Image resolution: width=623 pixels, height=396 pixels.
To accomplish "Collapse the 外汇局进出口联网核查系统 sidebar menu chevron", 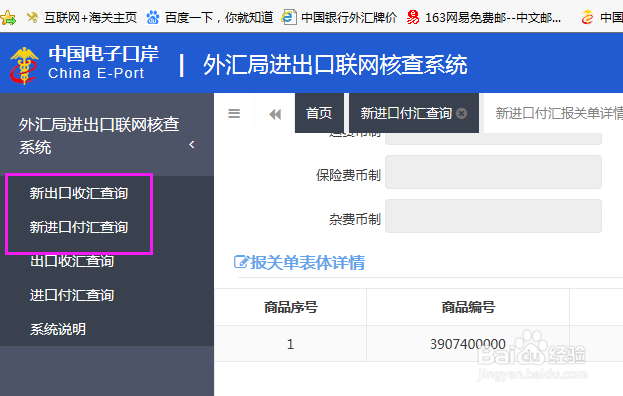I will point(192,145).
